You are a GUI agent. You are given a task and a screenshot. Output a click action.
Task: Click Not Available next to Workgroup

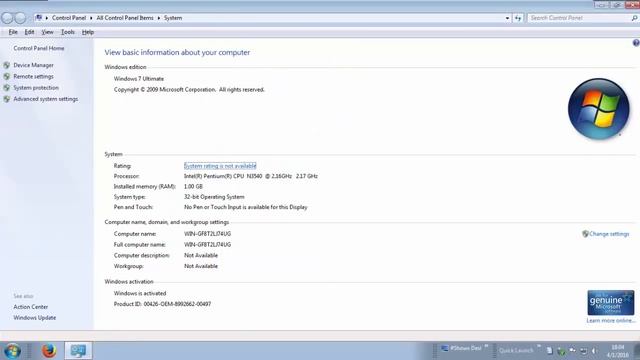pos(201,266)
